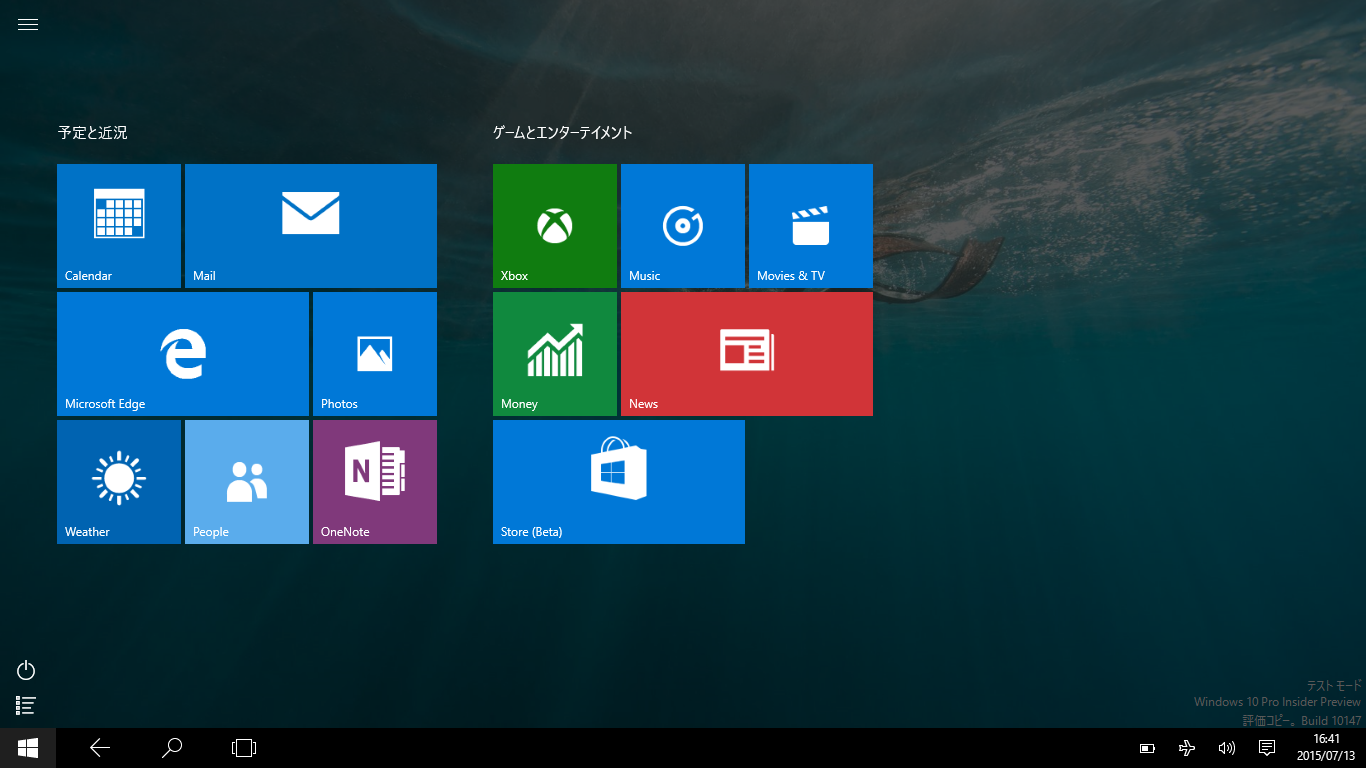Open the Movies & TV tile
Viewport: 1366px width, 768px height.
[811, 226]
